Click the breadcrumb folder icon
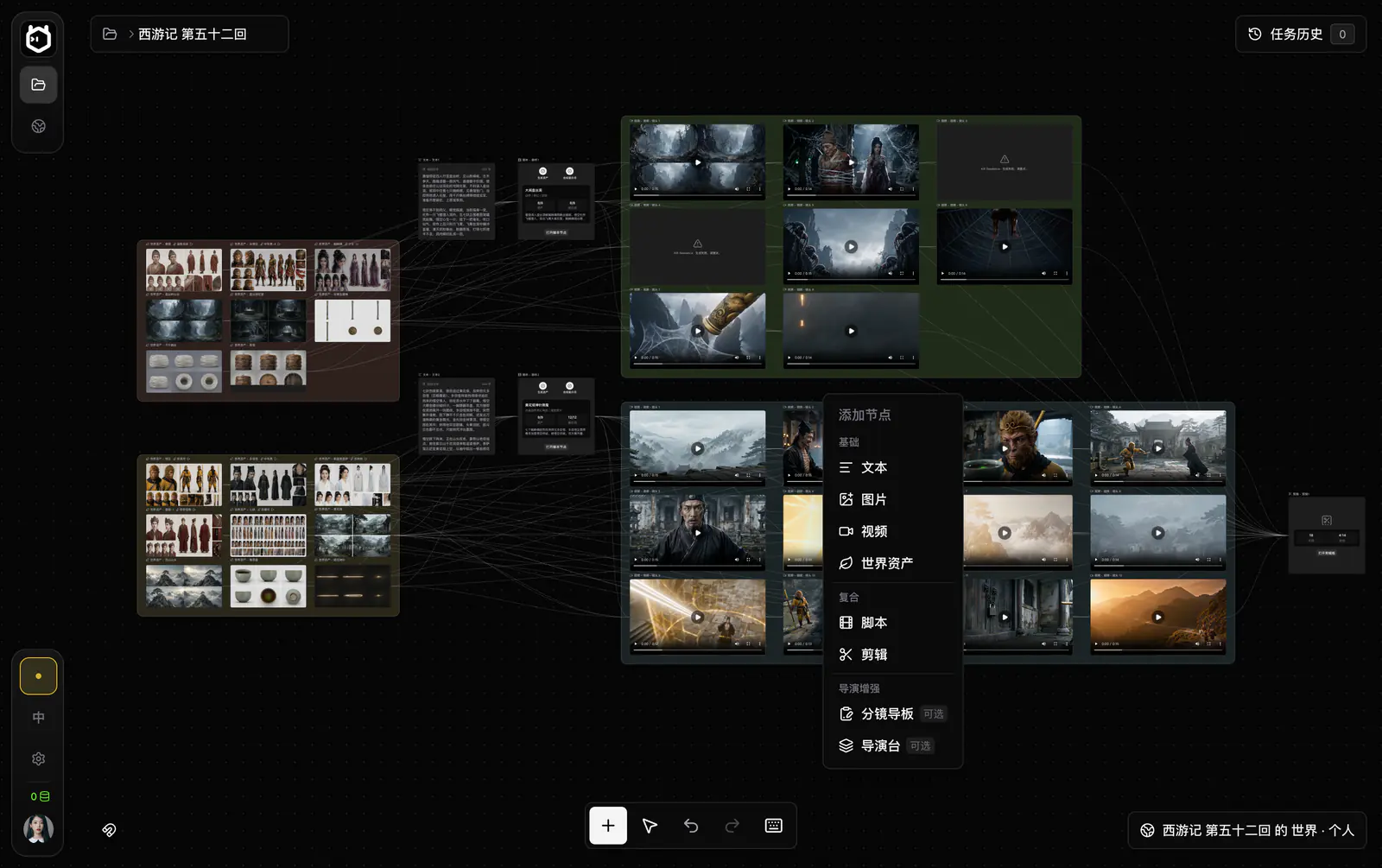The width and height of the screenshot is (1382, 868). (110, 34)
